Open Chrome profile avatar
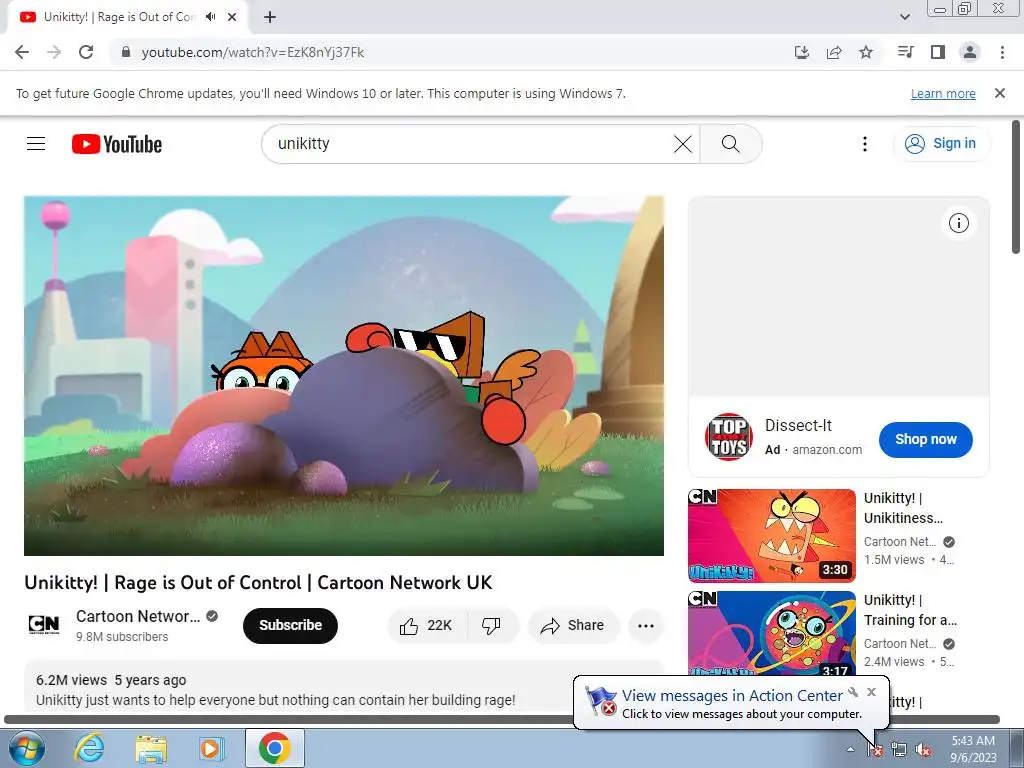 [x=970, y=52]
